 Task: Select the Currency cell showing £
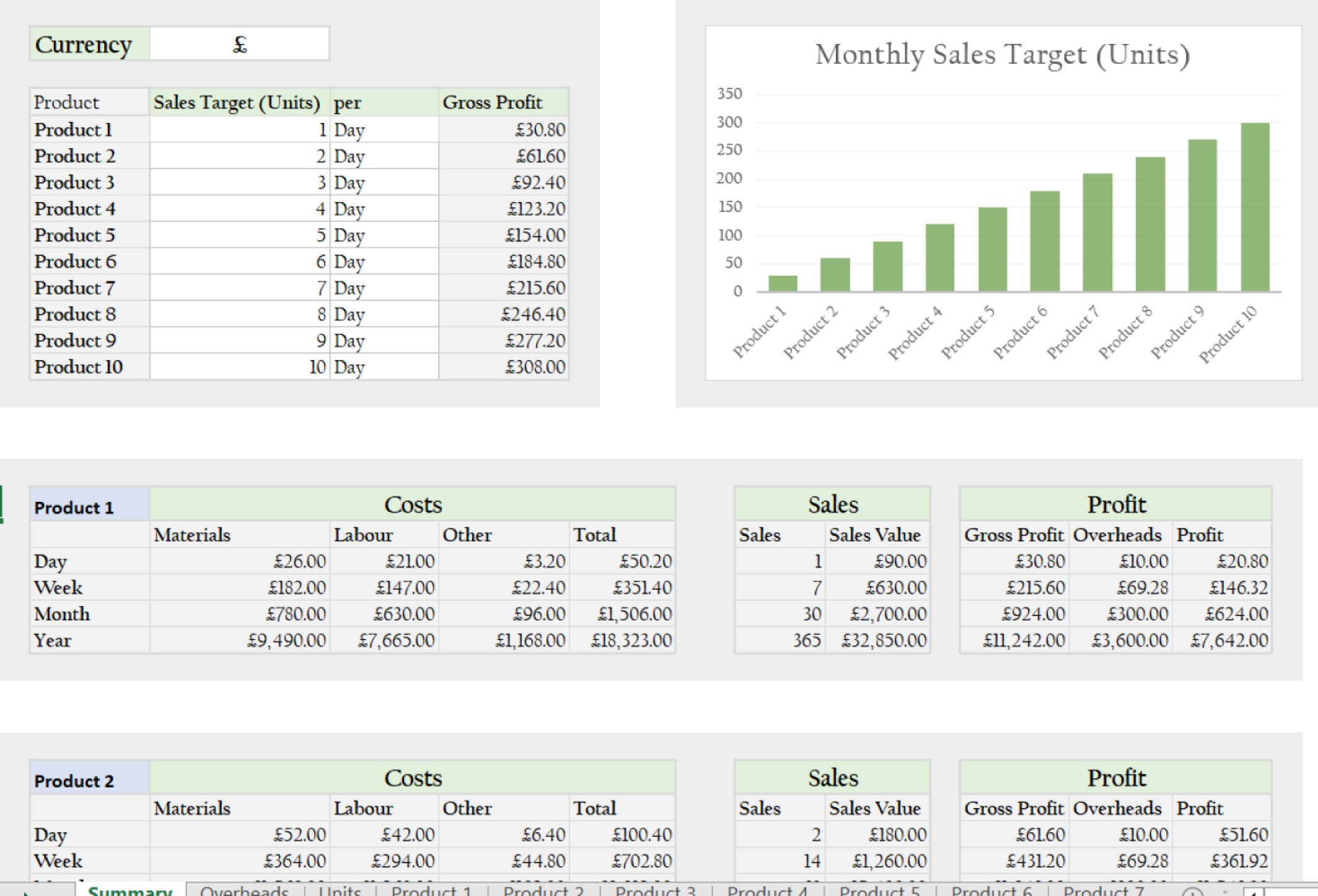click(240, 44)
